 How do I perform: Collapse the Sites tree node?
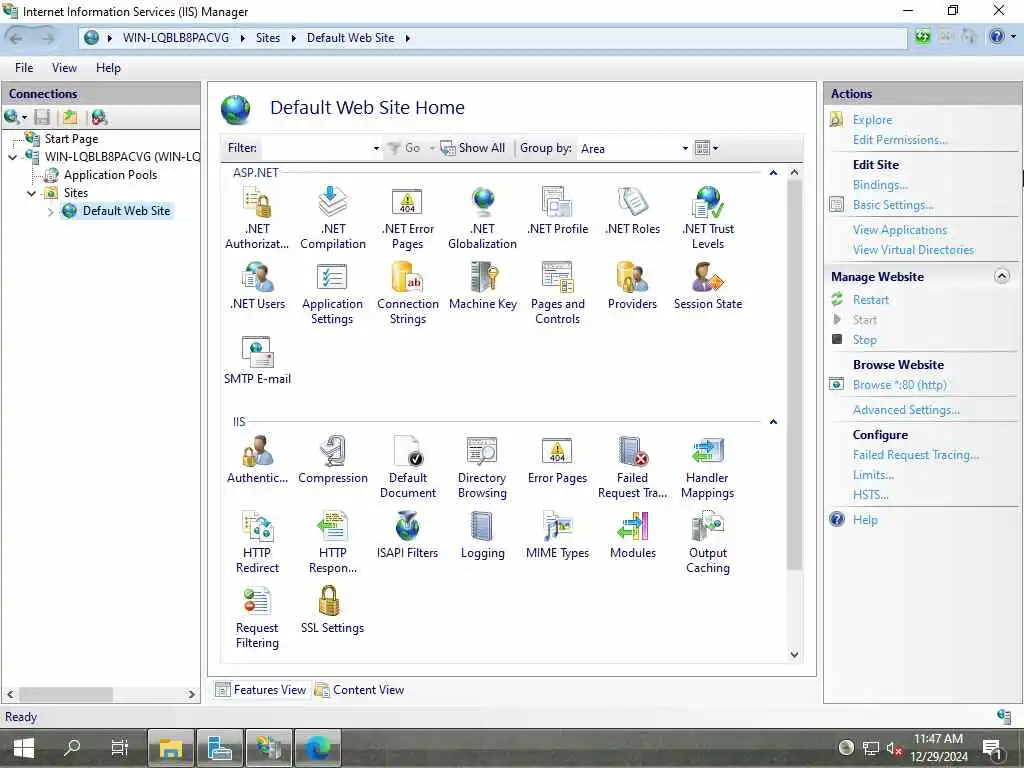pyautogui.click(x=31, y=193)
